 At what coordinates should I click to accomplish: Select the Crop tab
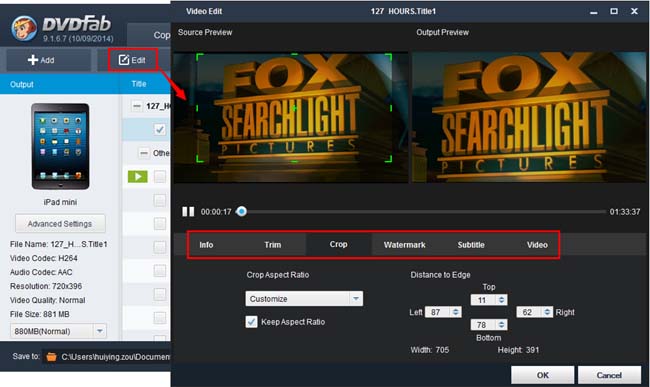coord(338,244)
